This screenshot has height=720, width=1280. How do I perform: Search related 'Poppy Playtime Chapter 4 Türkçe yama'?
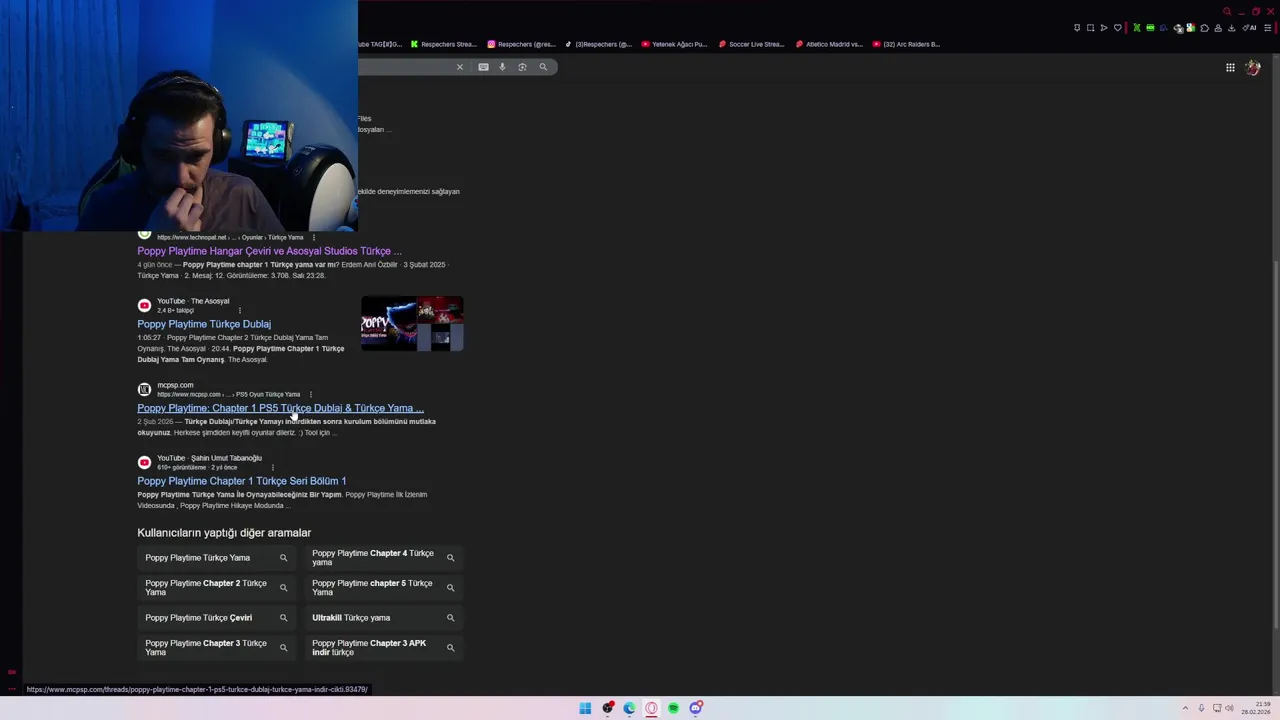click(383, 558)
